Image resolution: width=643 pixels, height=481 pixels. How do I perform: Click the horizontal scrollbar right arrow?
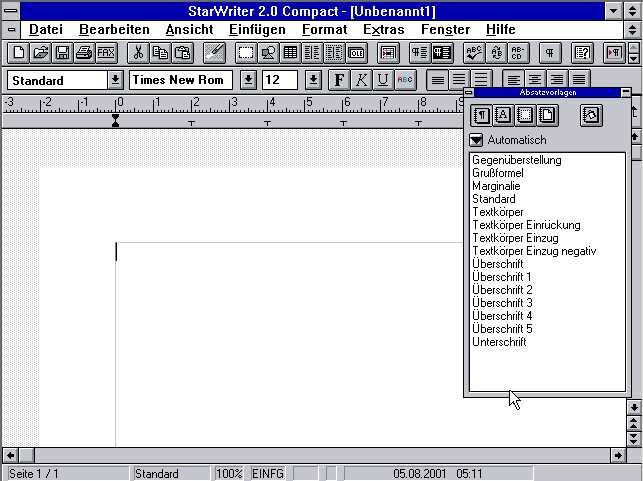pos(618,455)
